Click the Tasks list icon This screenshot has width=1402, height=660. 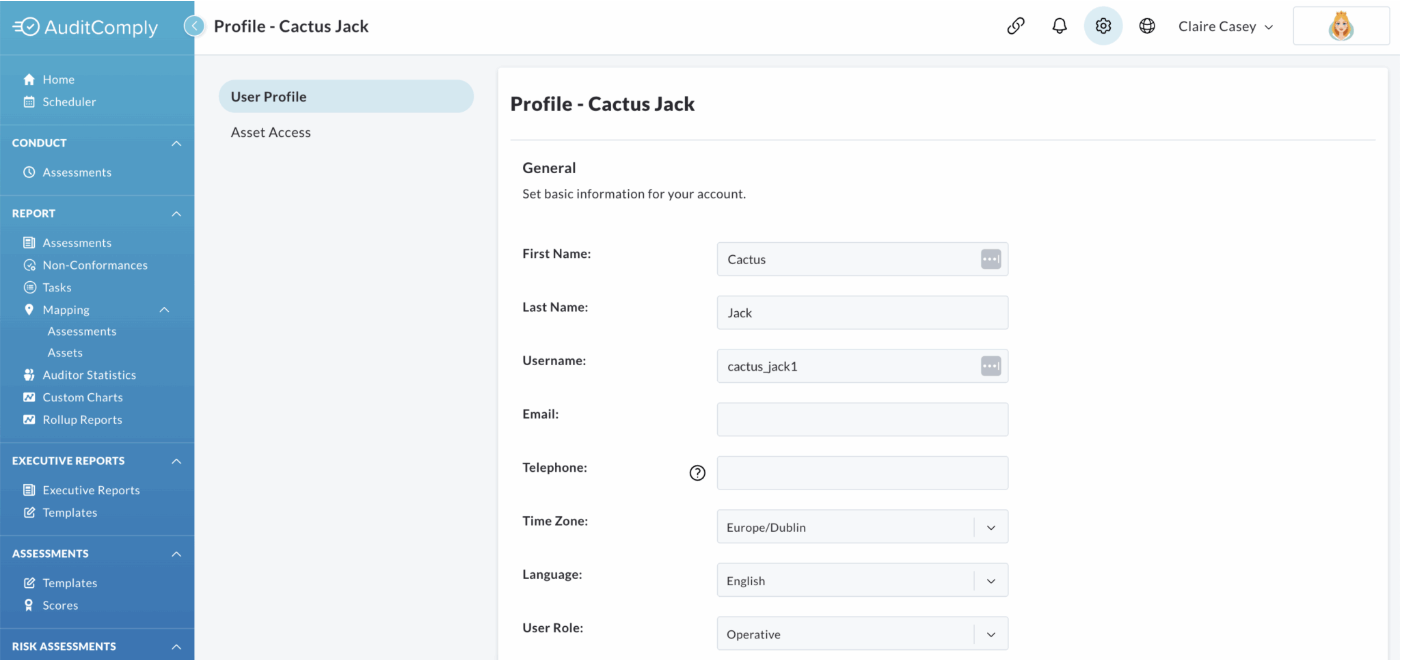click(x=29, y=288)
